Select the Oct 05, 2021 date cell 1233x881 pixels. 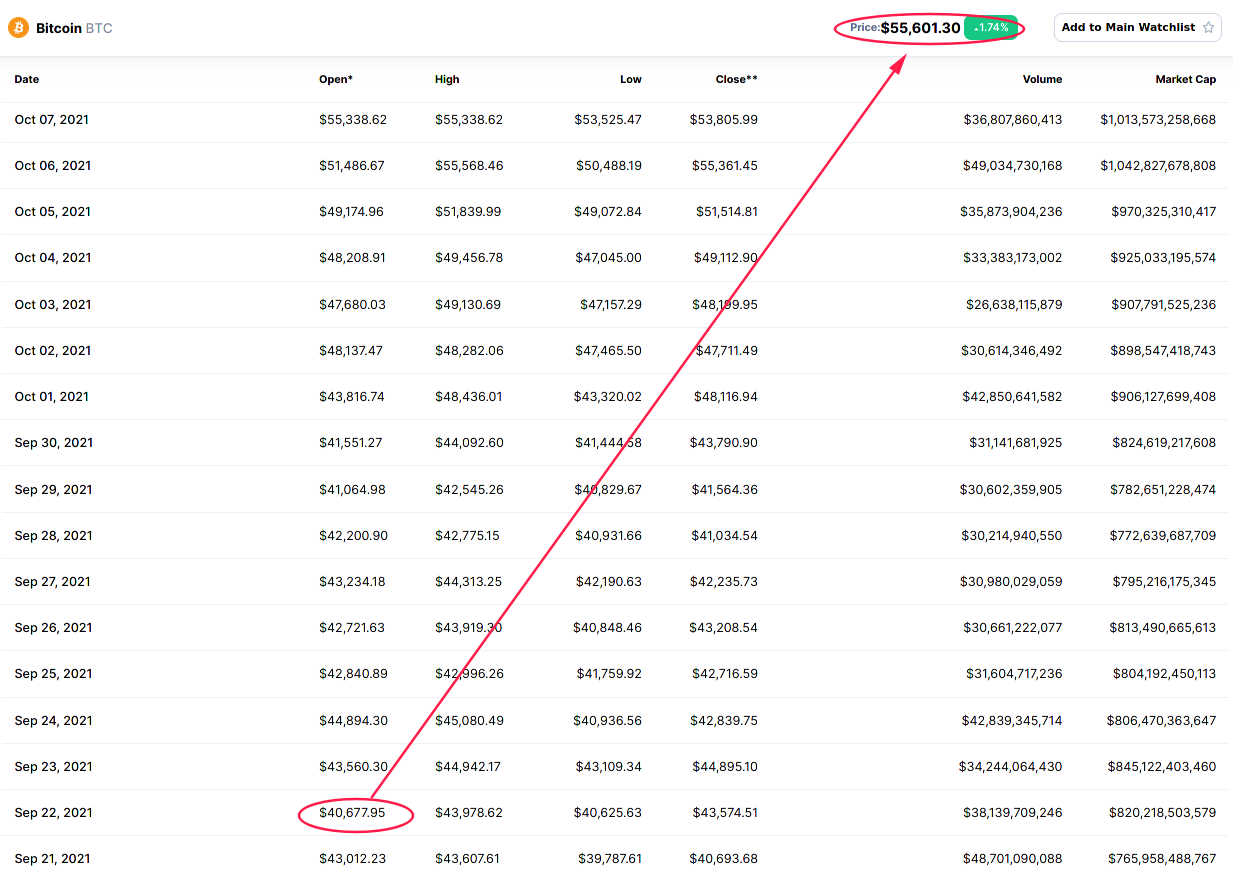point(53,211)
